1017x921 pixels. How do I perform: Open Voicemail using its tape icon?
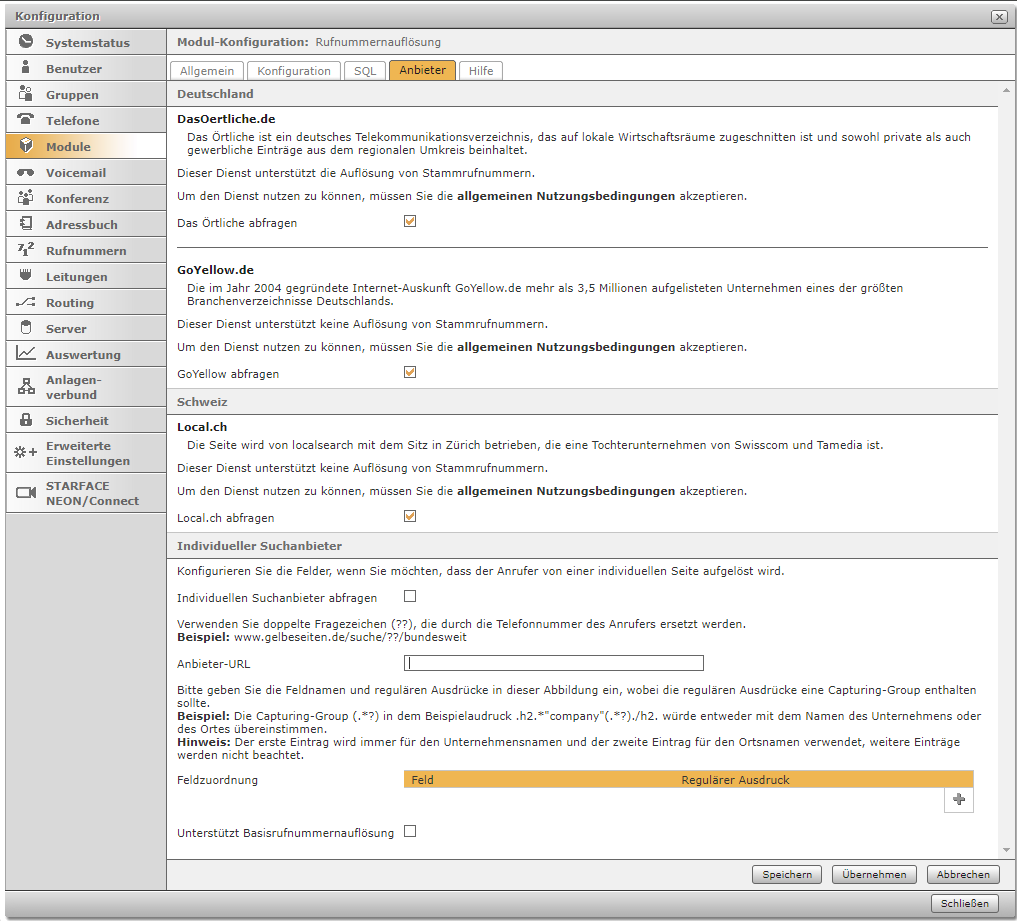pyautogui.click(x=26, y=172)
